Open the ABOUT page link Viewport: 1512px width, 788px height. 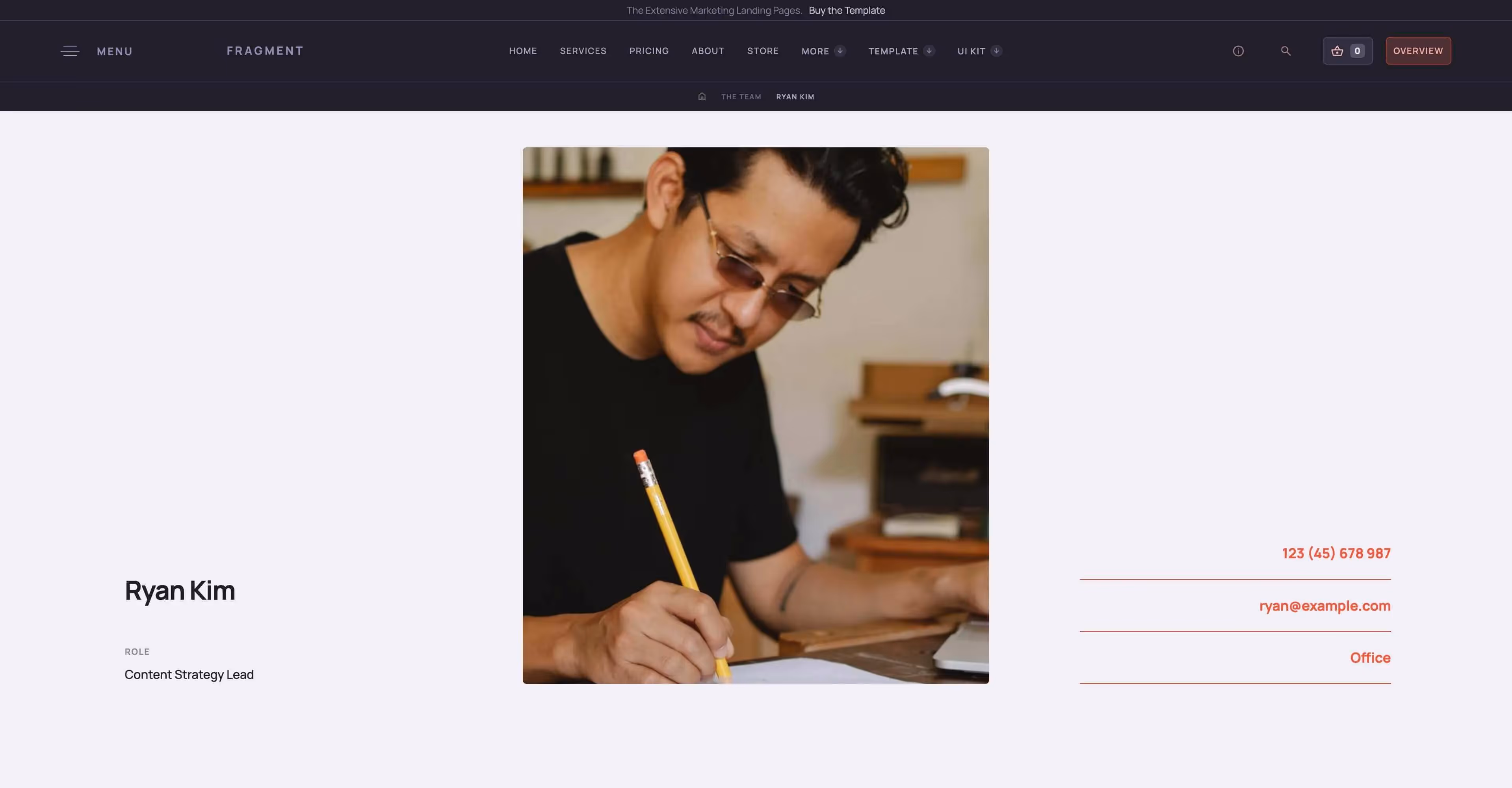coord(707,51)
